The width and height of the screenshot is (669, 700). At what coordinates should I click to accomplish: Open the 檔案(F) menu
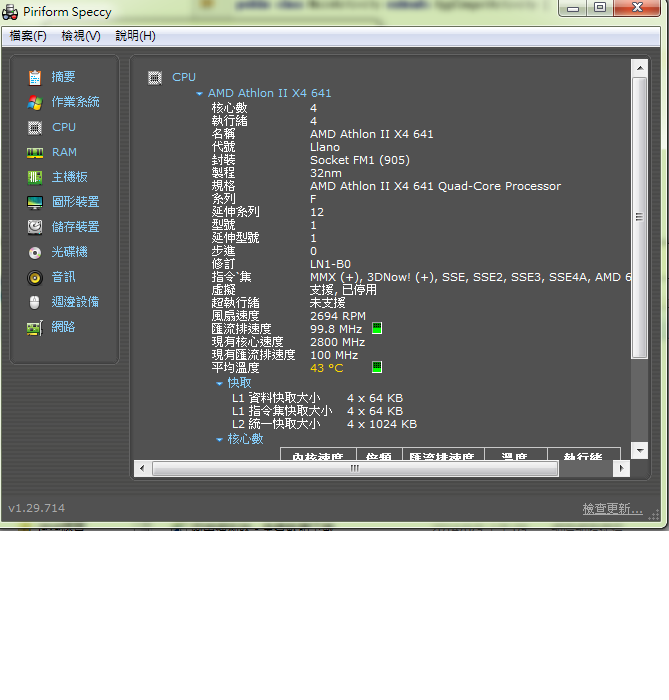coord(28,36)
